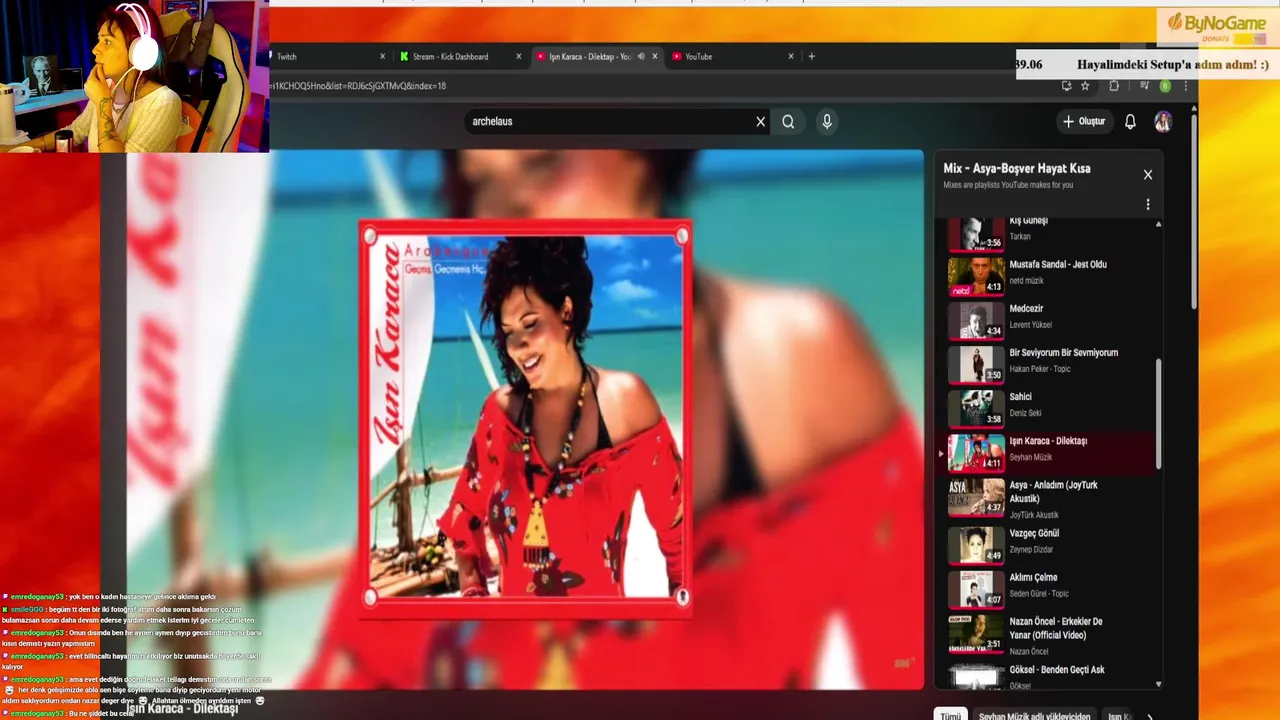Viewport: 1280px width, 720px height.
Task: Close the Stream - Kick Dashboard tab
Action: (x=518, y=56)
